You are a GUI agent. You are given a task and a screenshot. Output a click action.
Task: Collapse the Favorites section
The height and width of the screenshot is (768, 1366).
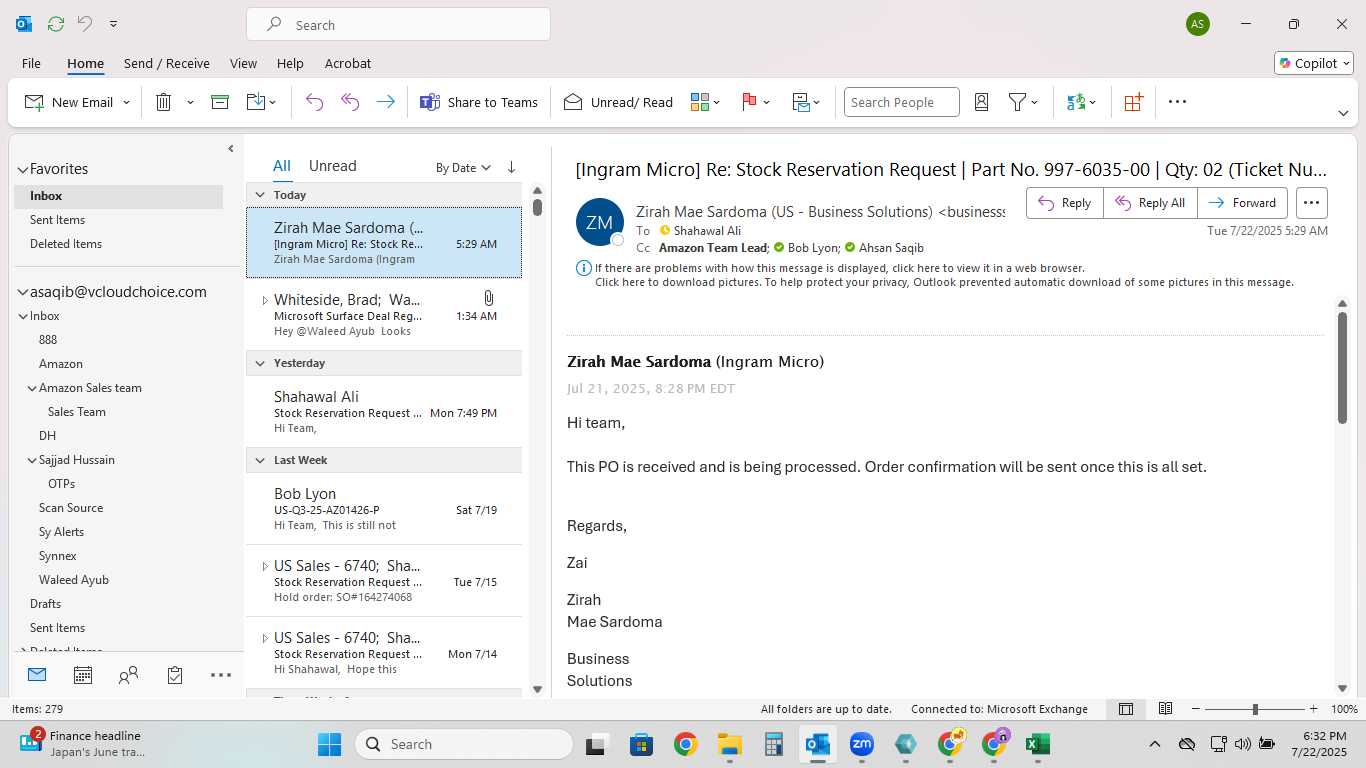coord(22,169)
